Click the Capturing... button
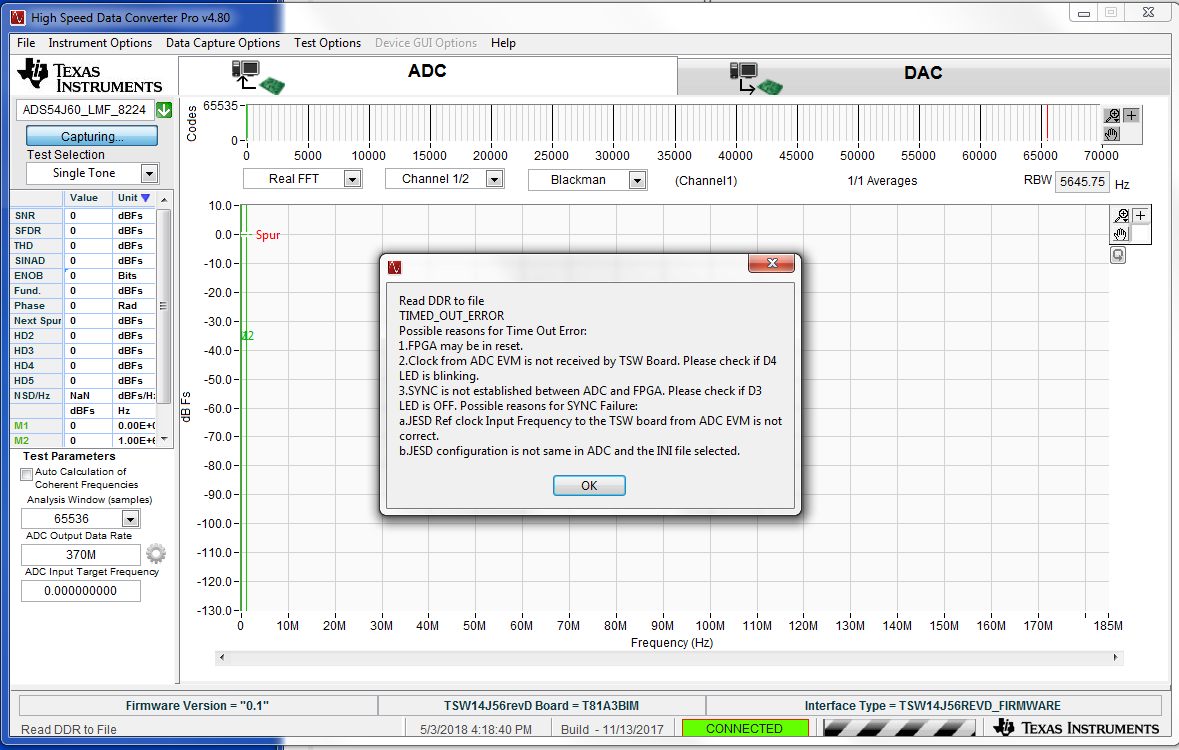Image resolution: width=1179 pixels, height=750 pixels. [x=92, y=136]
